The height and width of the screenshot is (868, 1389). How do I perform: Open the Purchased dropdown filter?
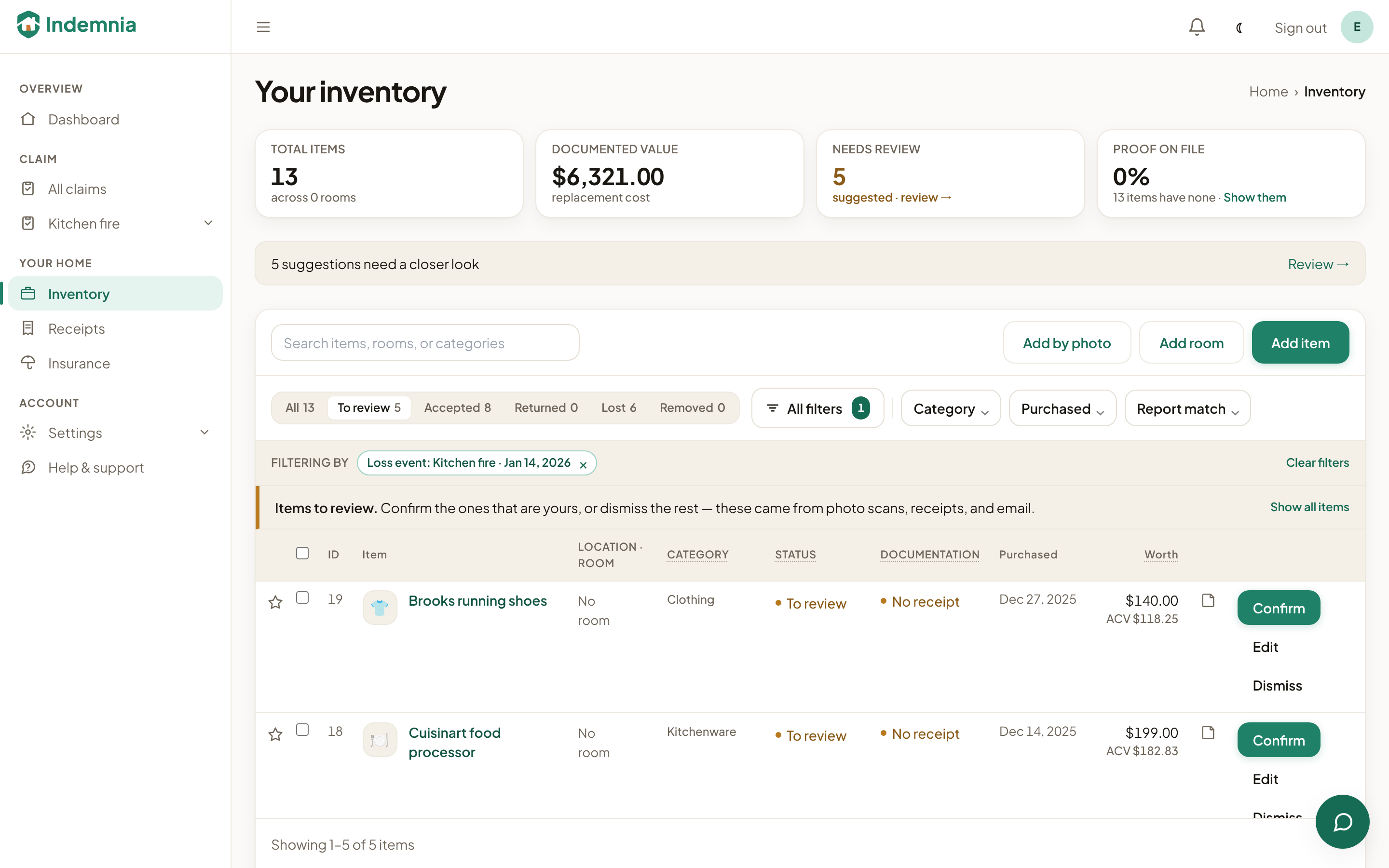[1062, 408]
